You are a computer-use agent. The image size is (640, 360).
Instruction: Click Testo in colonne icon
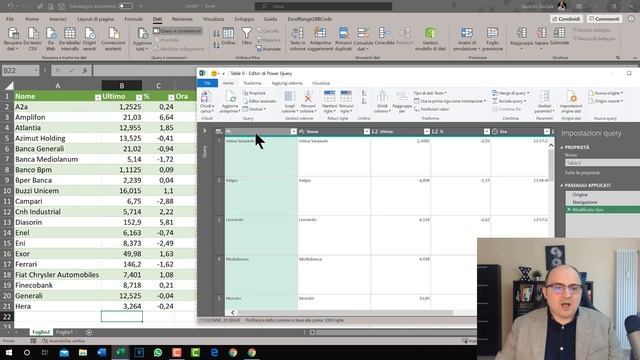coord(298,39)
